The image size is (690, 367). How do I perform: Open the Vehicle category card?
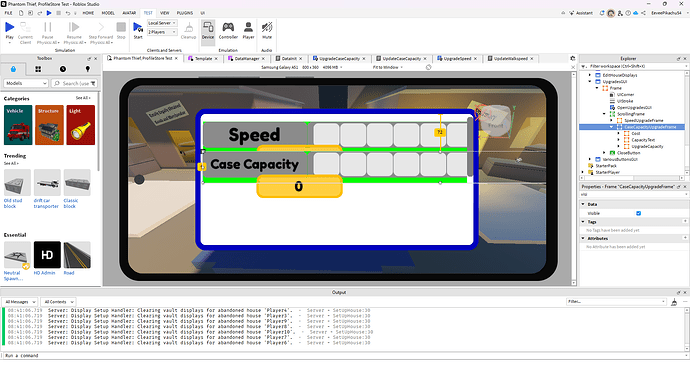[x=18, y=125]
